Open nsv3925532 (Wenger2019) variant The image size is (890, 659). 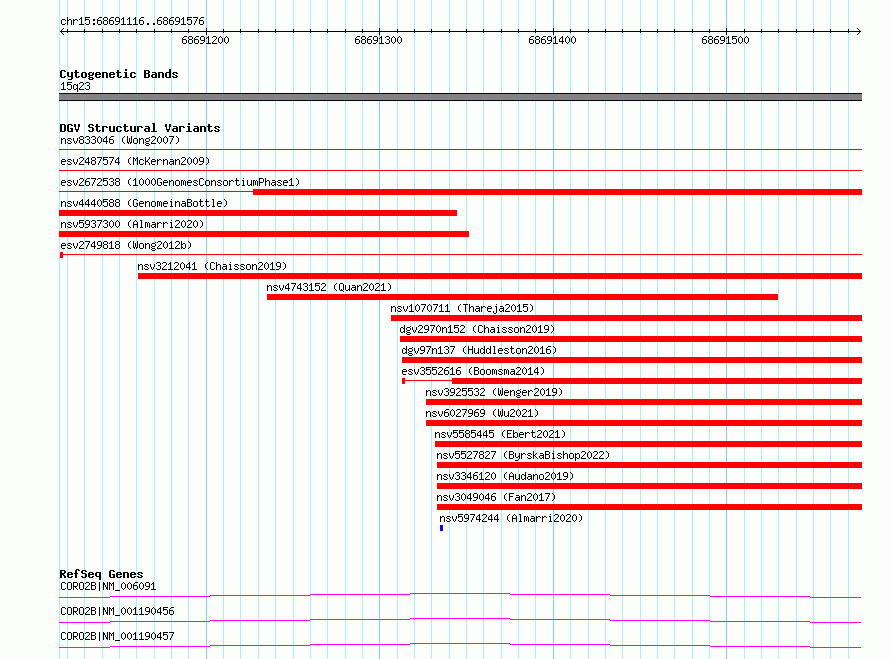(x=494, y=392)
